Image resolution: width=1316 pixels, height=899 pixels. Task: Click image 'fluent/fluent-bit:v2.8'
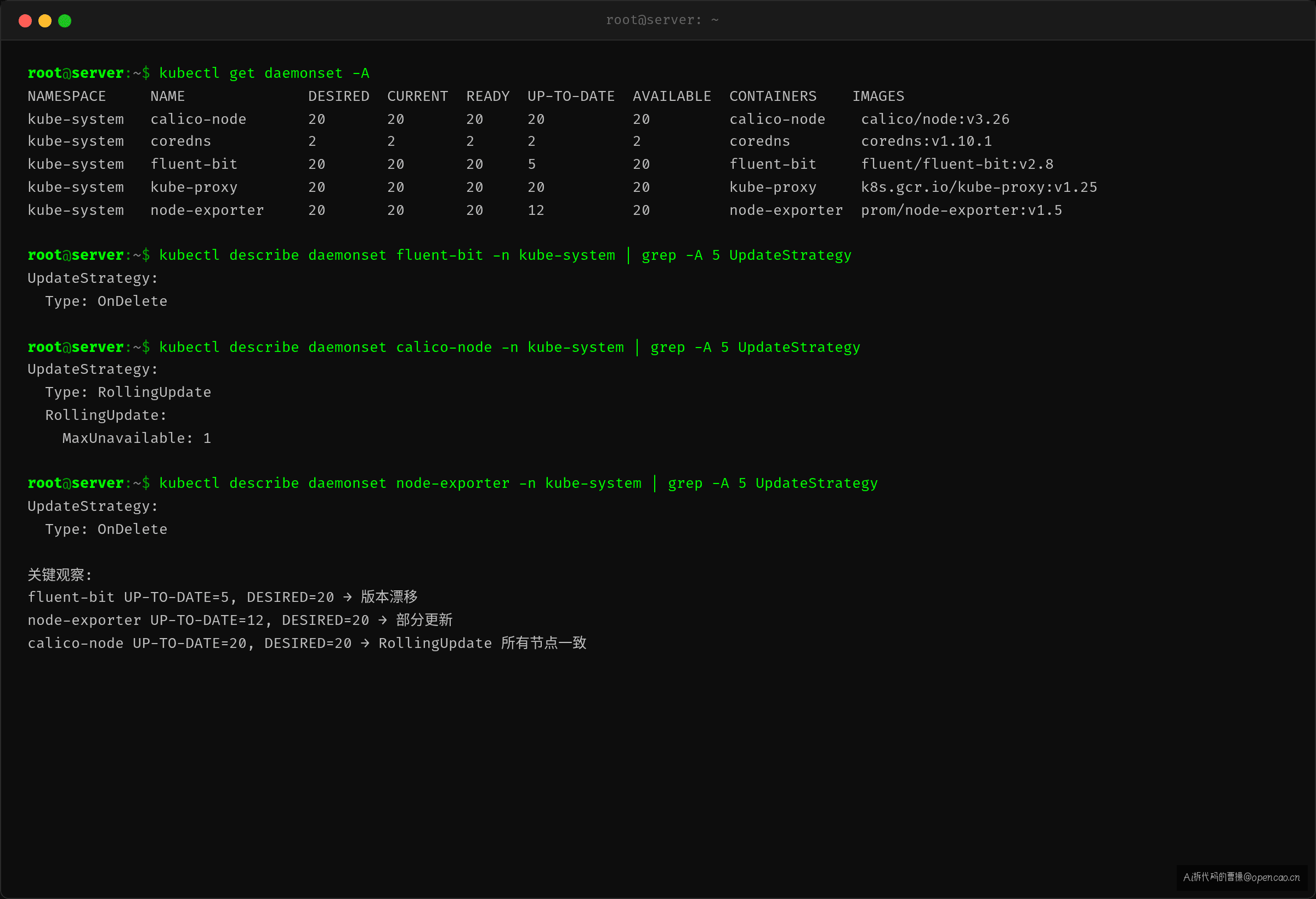click(x=957, y=164)
